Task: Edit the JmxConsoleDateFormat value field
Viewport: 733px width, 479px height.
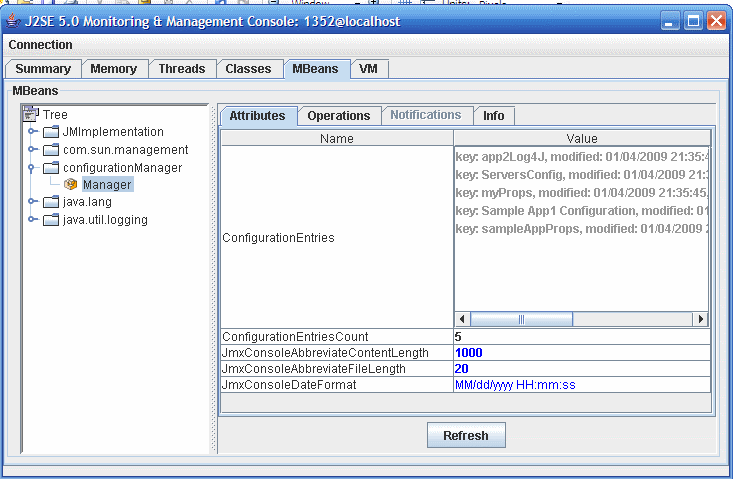Action: [x=581, y=385]
